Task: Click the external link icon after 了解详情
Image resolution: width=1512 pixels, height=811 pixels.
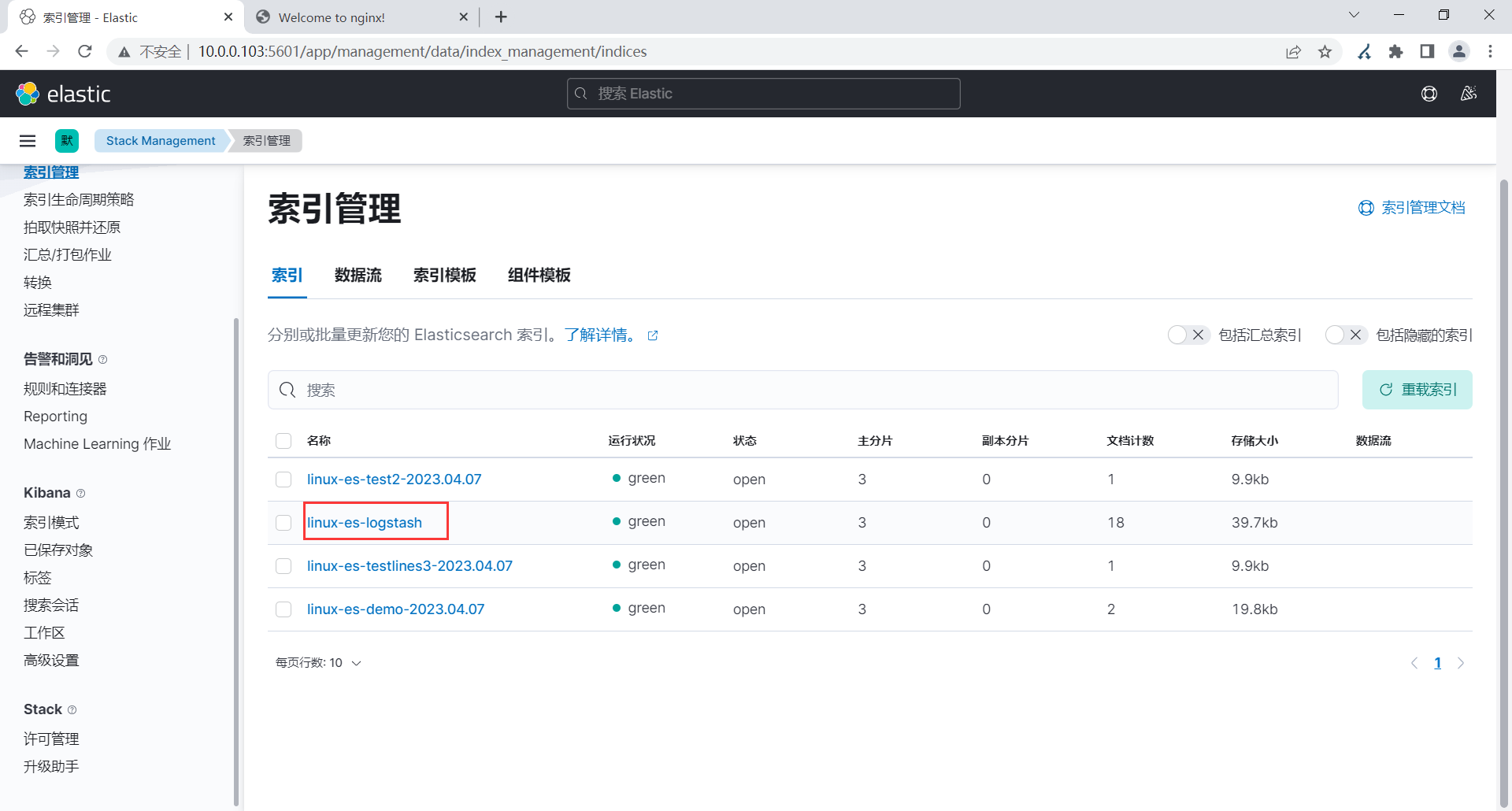Action: point(653,335)
